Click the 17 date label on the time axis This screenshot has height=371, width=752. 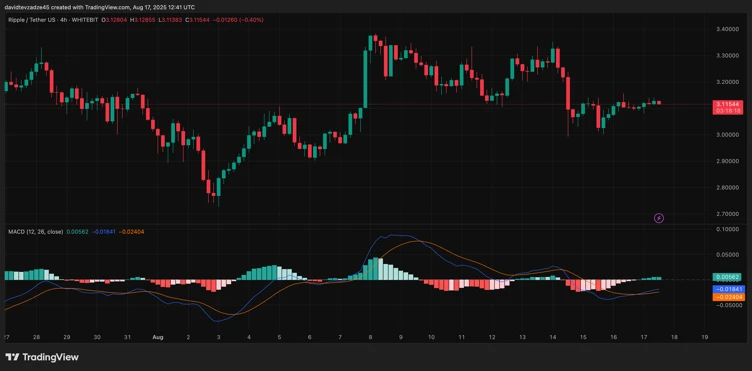coord(644,337)
